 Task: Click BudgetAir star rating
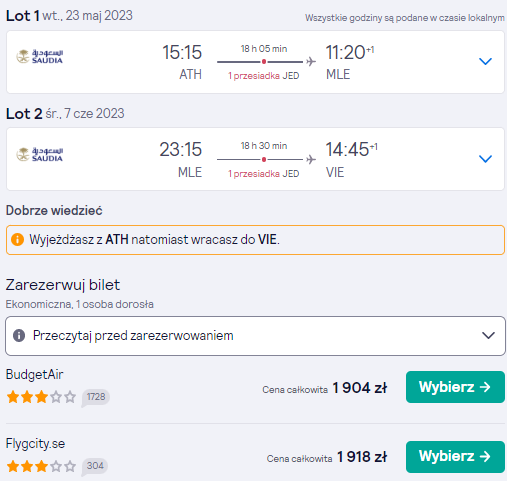point(41,397)
